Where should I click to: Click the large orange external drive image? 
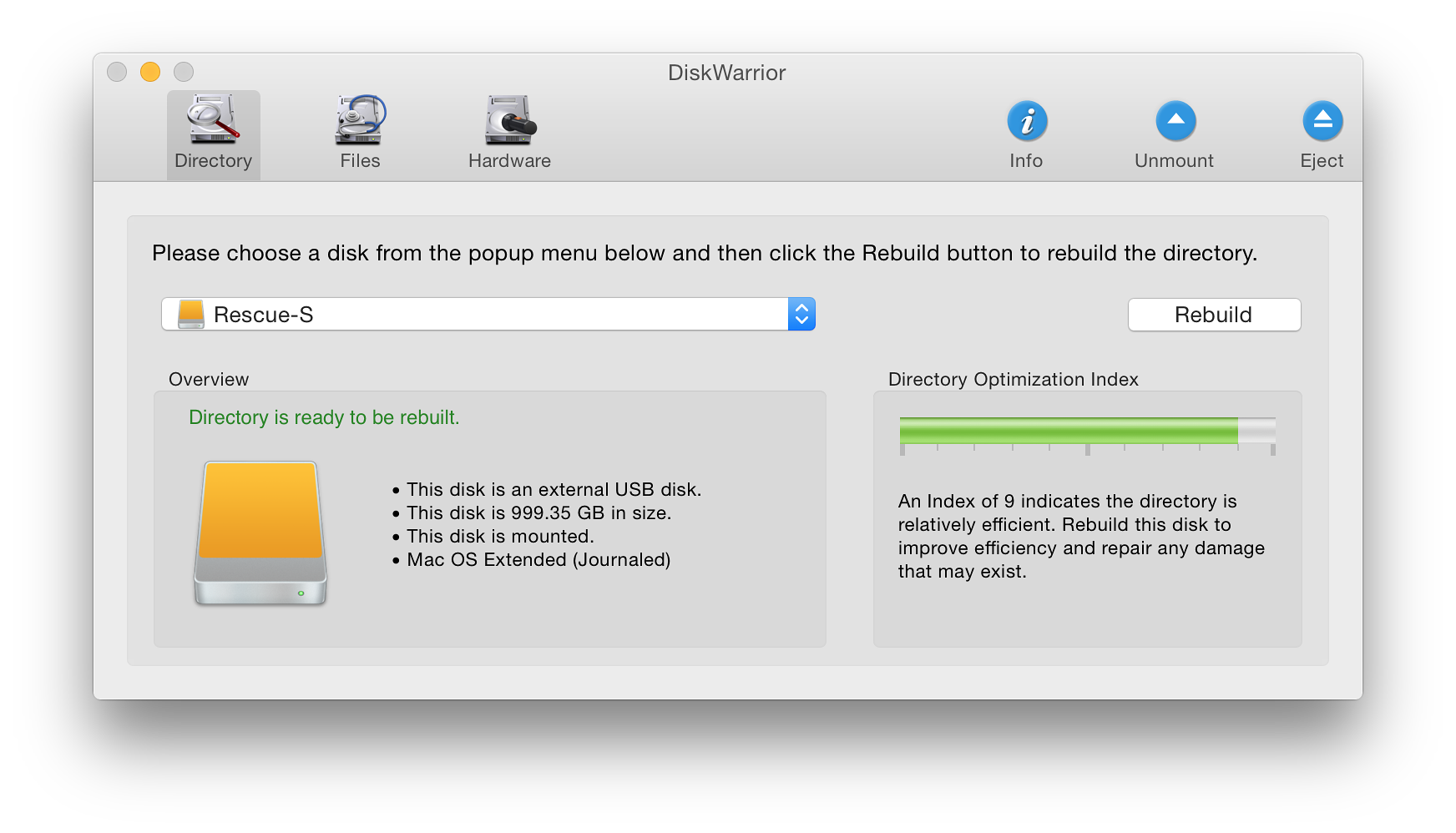point(260,533)
